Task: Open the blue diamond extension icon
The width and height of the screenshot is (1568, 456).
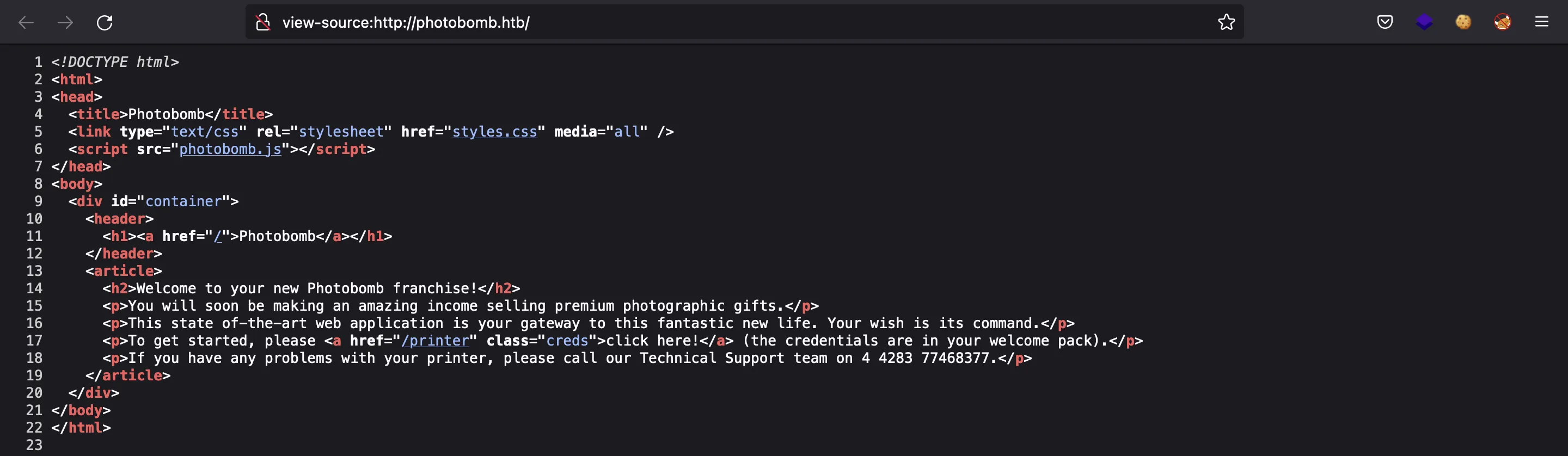Action: 1424,22
